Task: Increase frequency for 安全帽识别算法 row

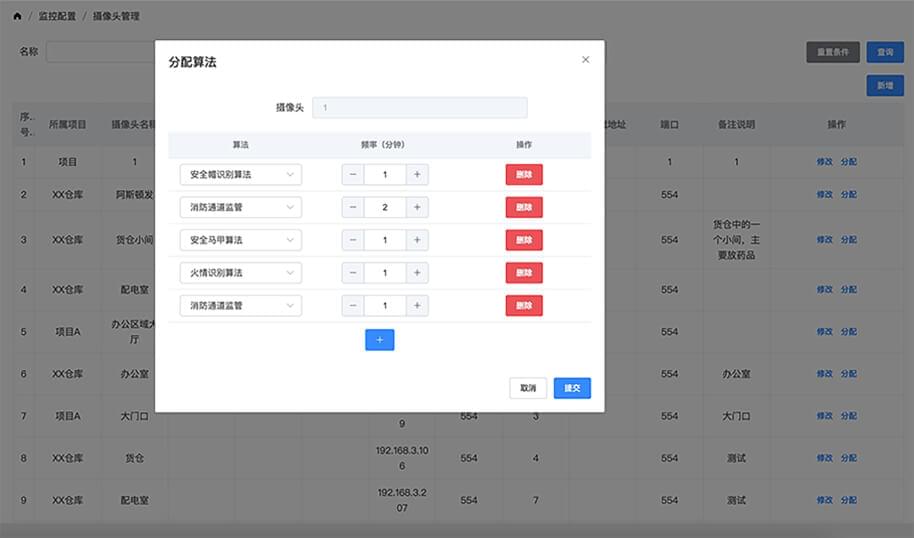Action: pos(417,175)
